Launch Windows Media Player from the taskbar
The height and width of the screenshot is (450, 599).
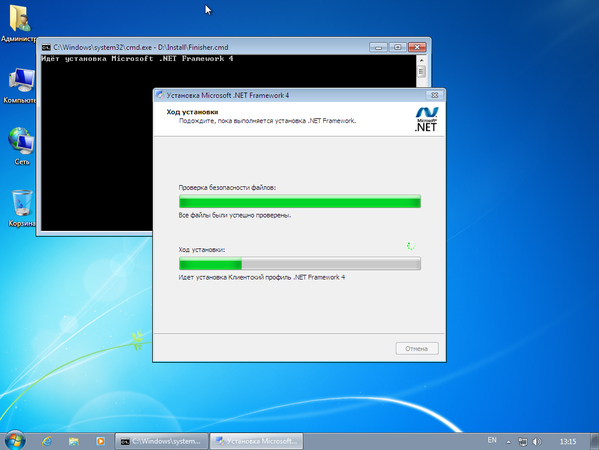100,441
